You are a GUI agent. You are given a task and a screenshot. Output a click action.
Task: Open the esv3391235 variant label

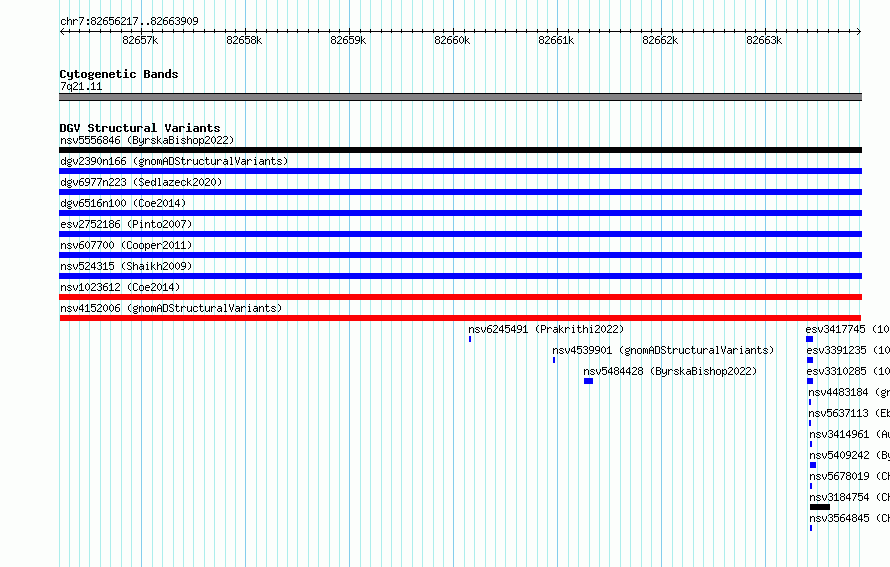coord(848,350)
